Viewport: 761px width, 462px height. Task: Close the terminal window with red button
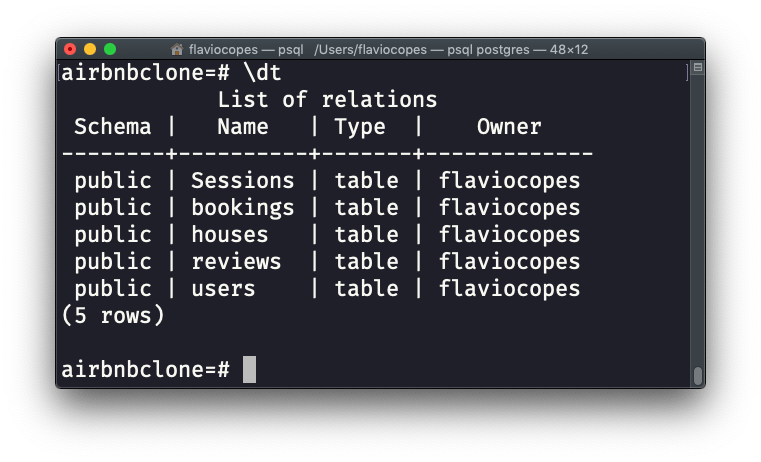(70, 49)
